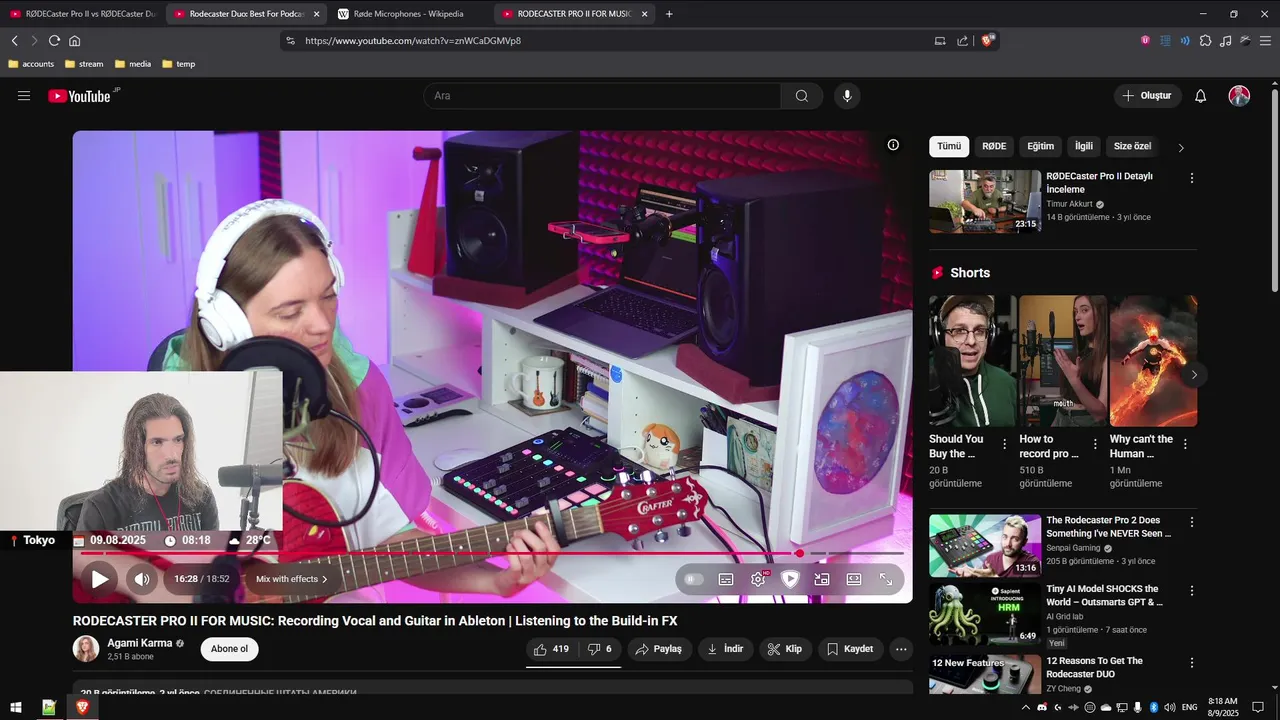1280x720 pixels.
Task: Download the video via İndir
Action: [725, 649]
